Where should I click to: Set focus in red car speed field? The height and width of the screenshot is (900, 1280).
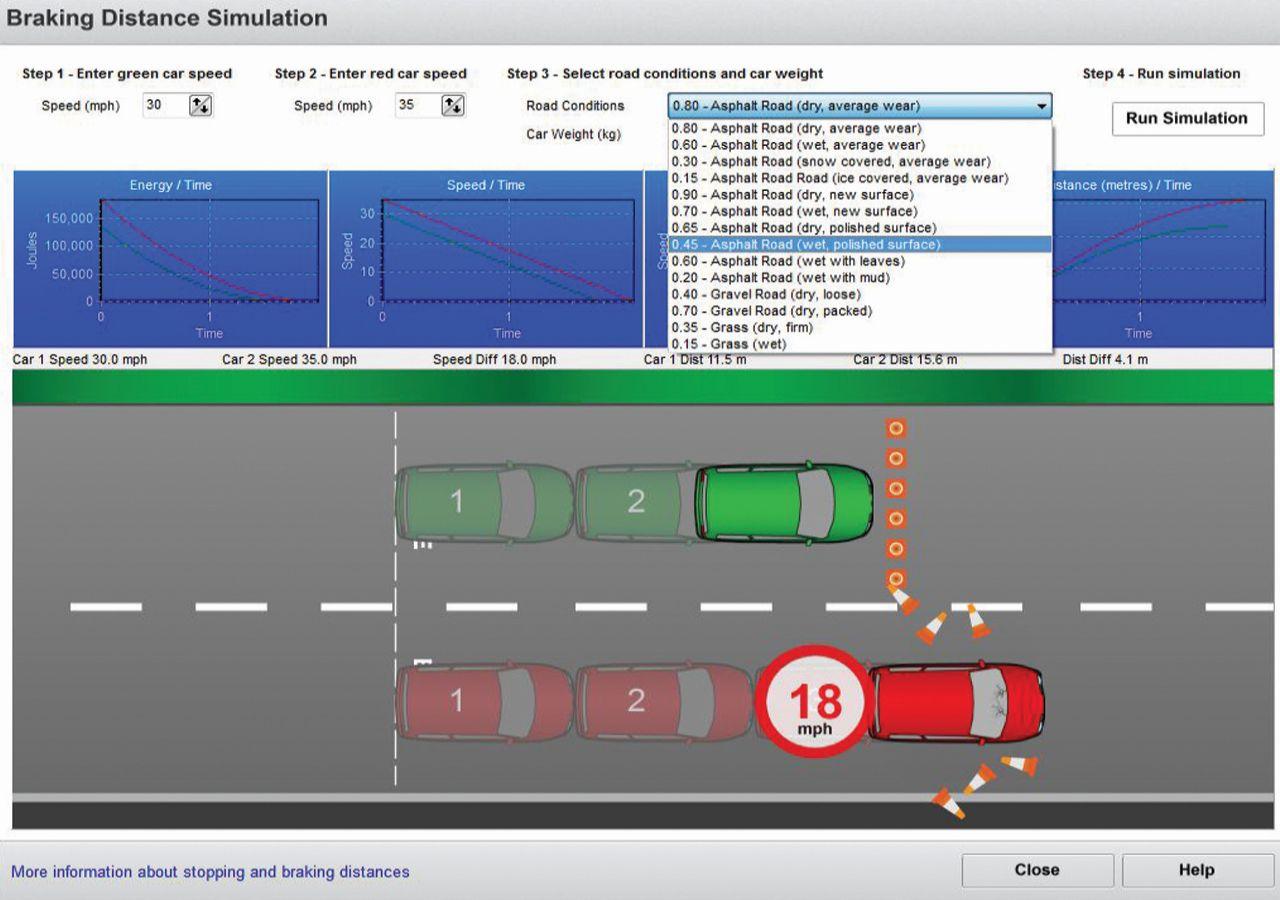point(417,105)
